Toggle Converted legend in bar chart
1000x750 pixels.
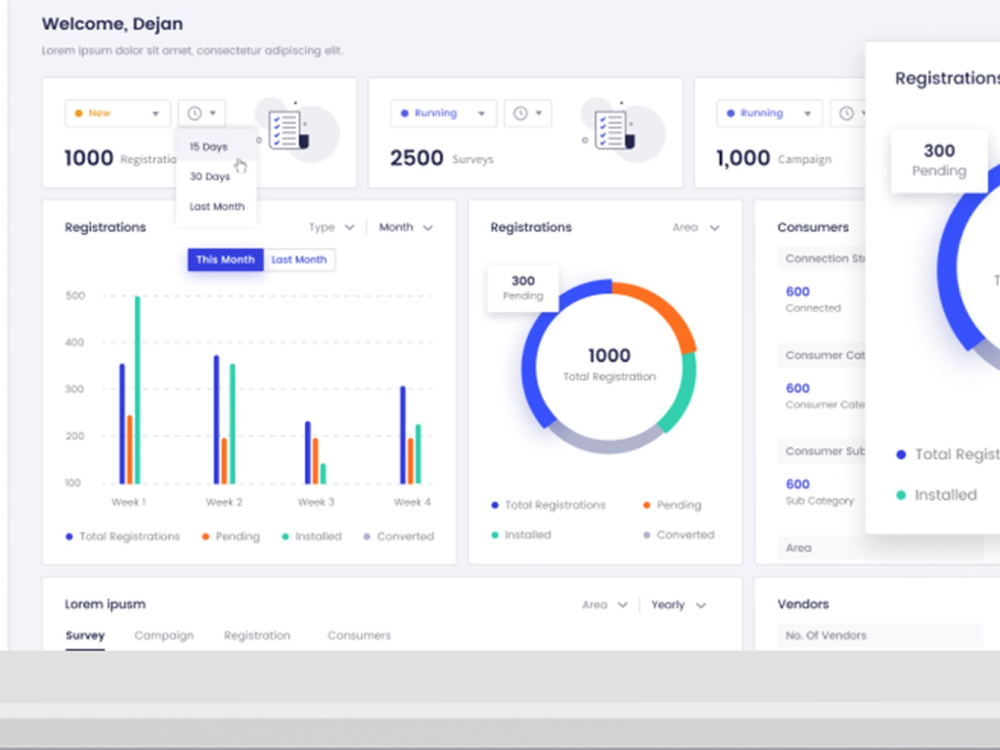[x=399, y=536]
